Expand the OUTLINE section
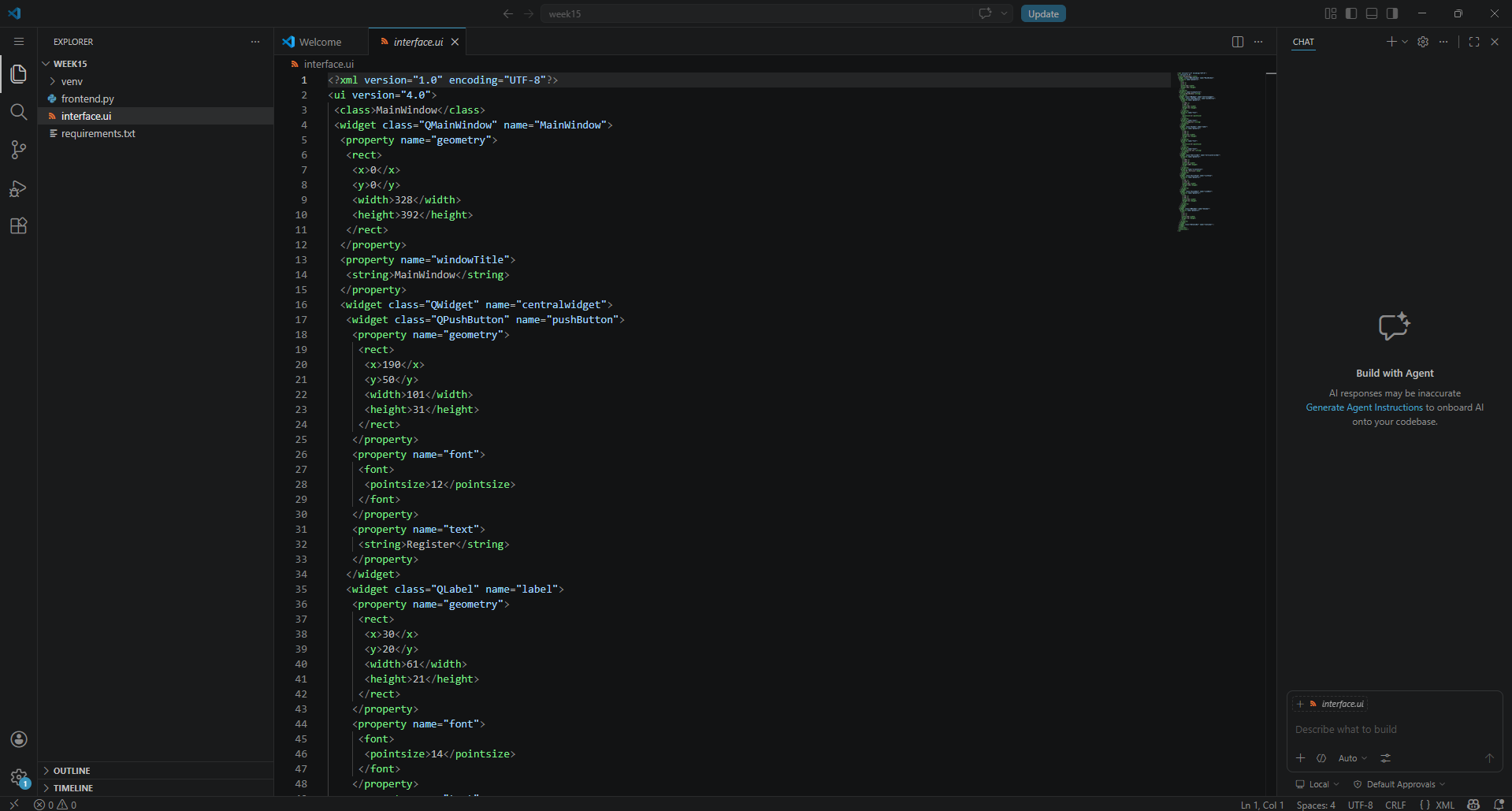This screenshot has width=1512, height=811. (x=71, y=771)
